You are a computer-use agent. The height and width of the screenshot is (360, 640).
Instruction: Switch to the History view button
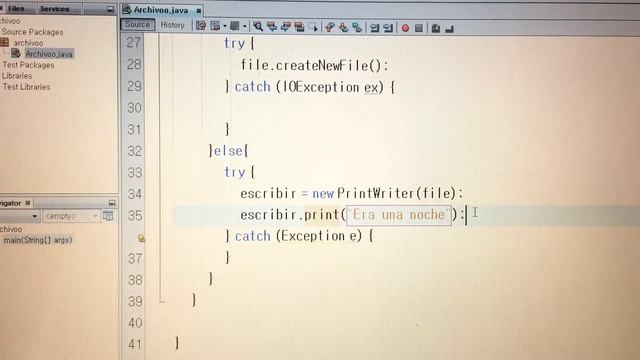172,25
